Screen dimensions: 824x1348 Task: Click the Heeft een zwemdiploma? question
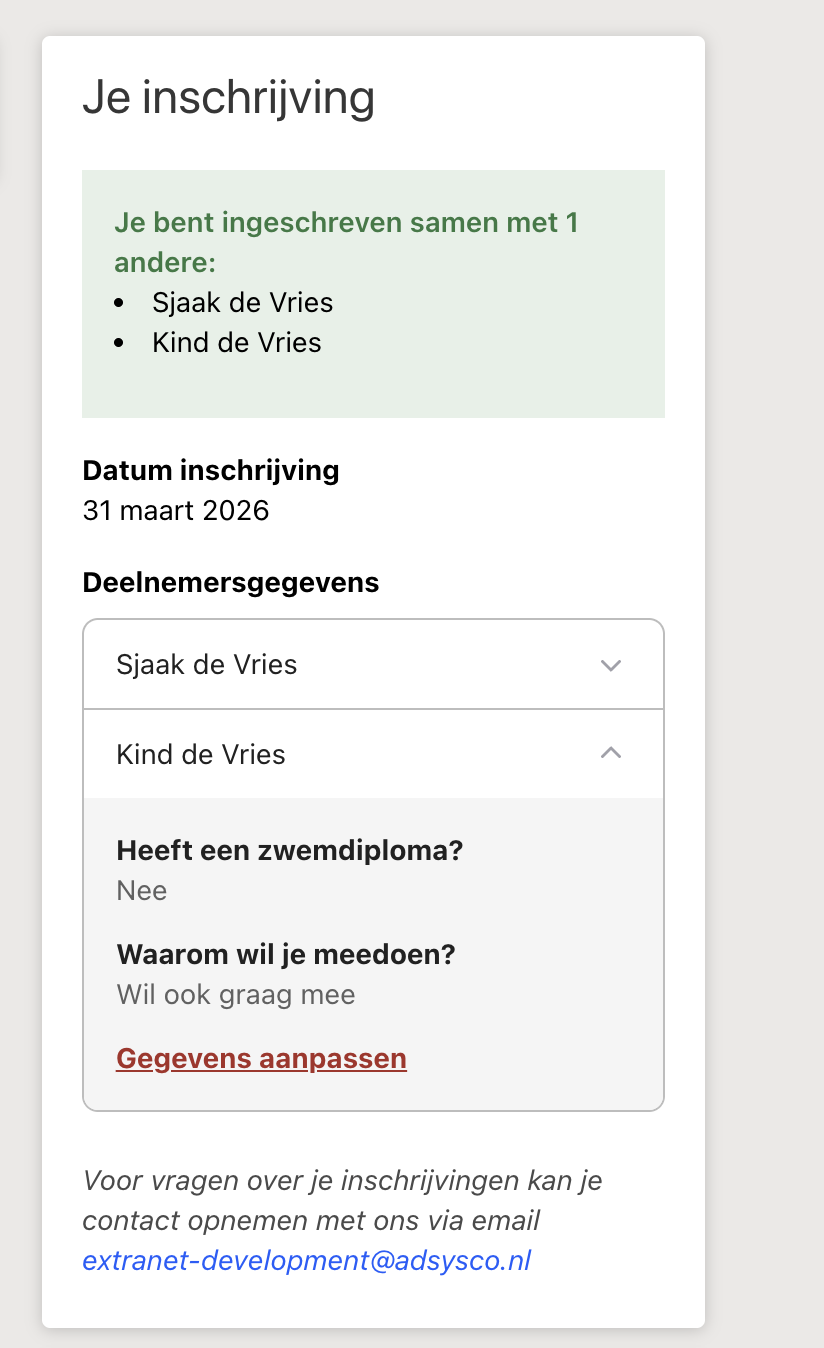tap(290, 850)
